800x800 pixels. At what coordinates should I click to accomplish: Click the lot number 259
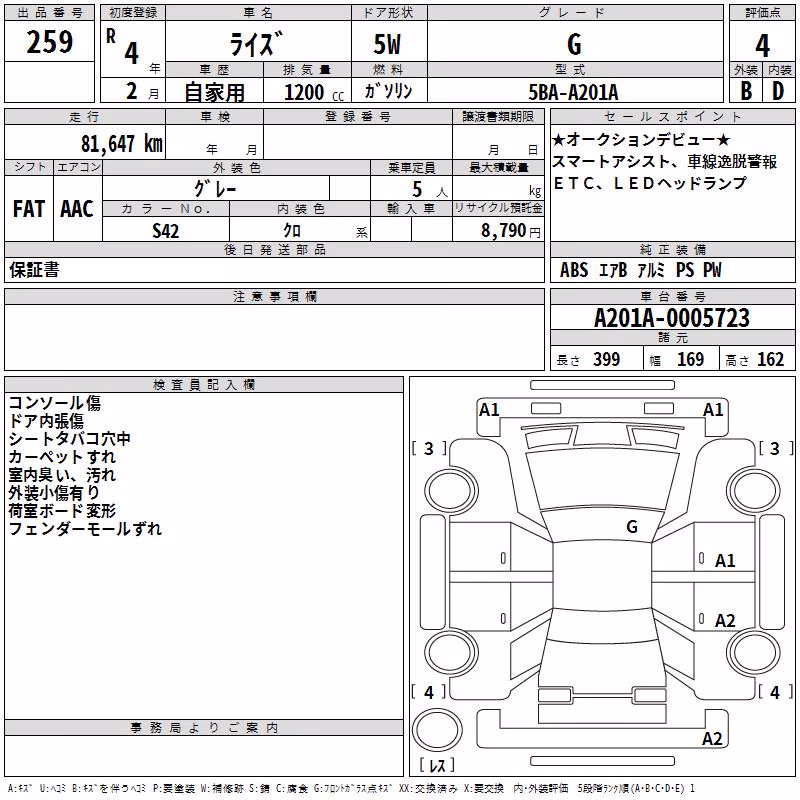tap(49, 42)
